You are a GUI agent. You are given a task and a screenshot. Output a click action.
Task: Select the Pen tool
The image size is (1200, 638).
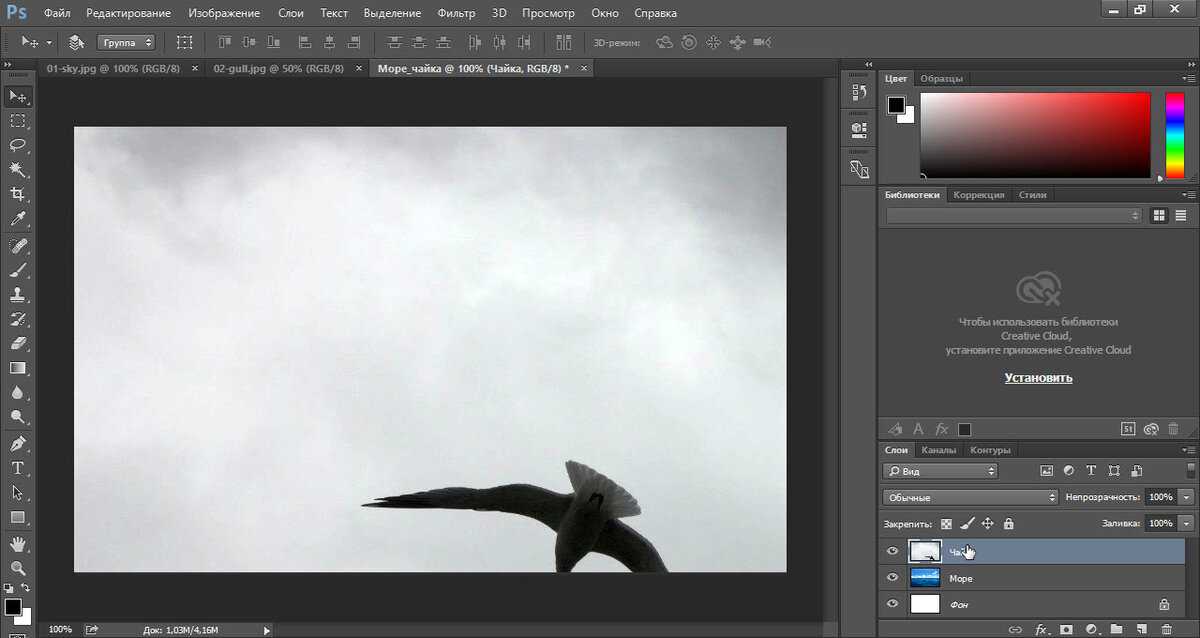[x=18, y=443]
